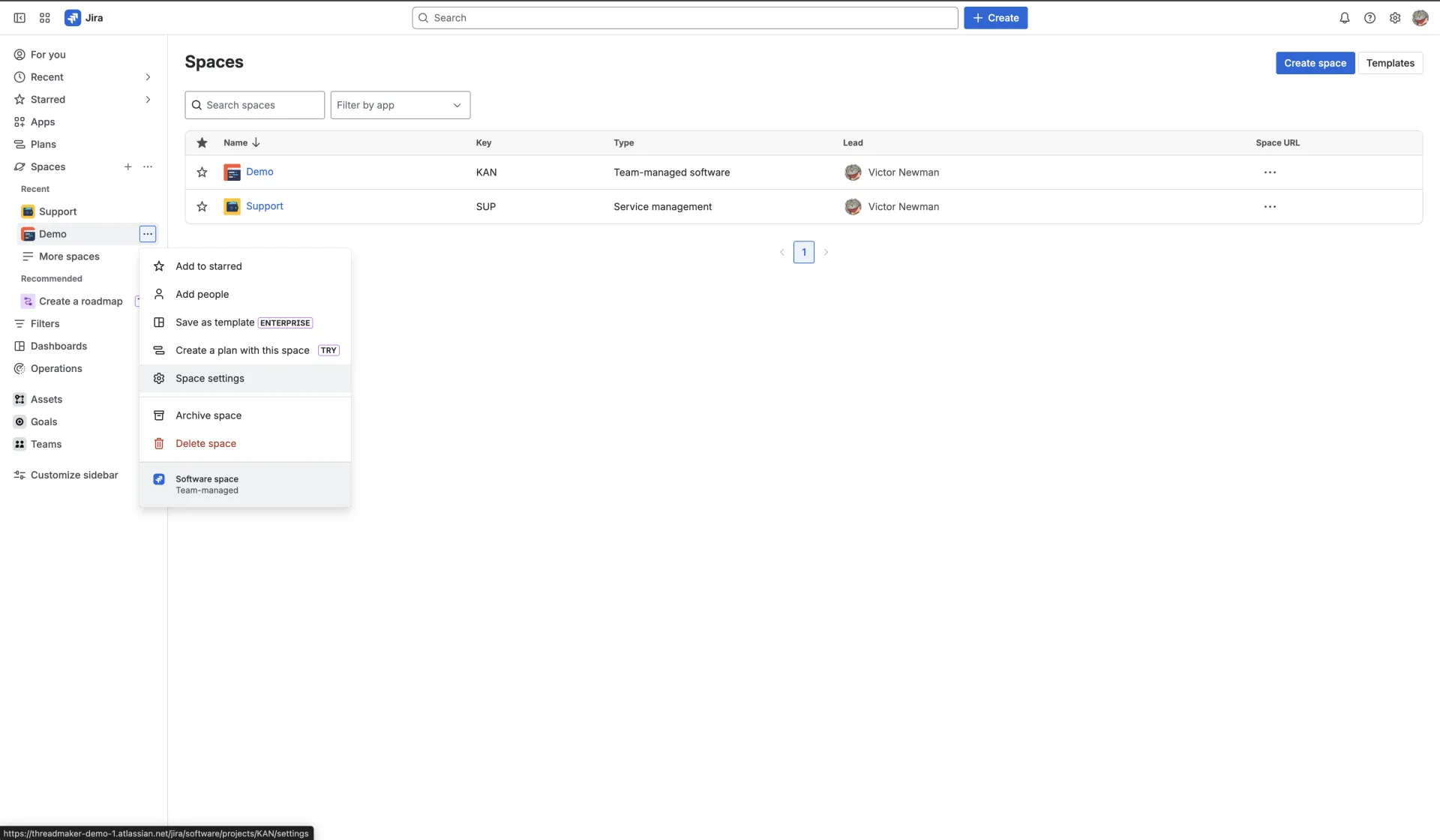The width and height of the screenshot is (1440, 840).
Task: Go to the next page arrow
Action: pos(826,252)
